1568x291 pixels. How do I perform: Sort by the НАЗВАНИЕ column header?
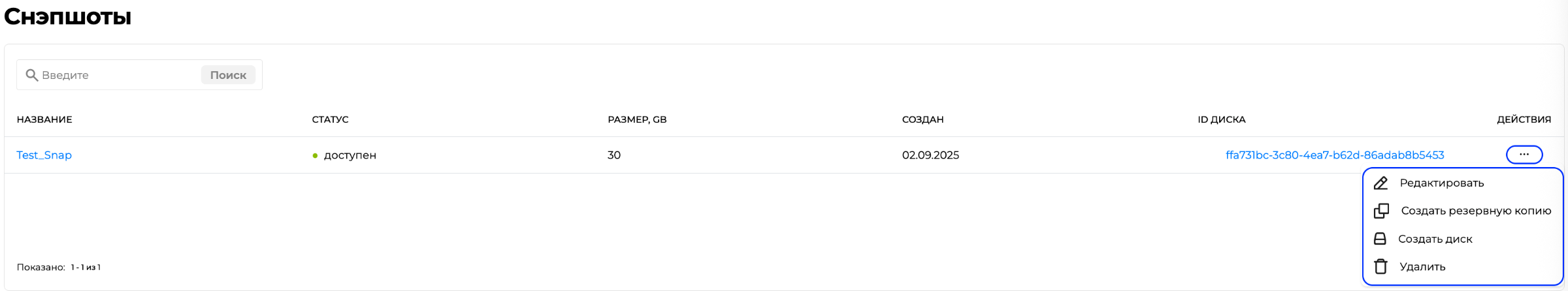coord(44,119)
